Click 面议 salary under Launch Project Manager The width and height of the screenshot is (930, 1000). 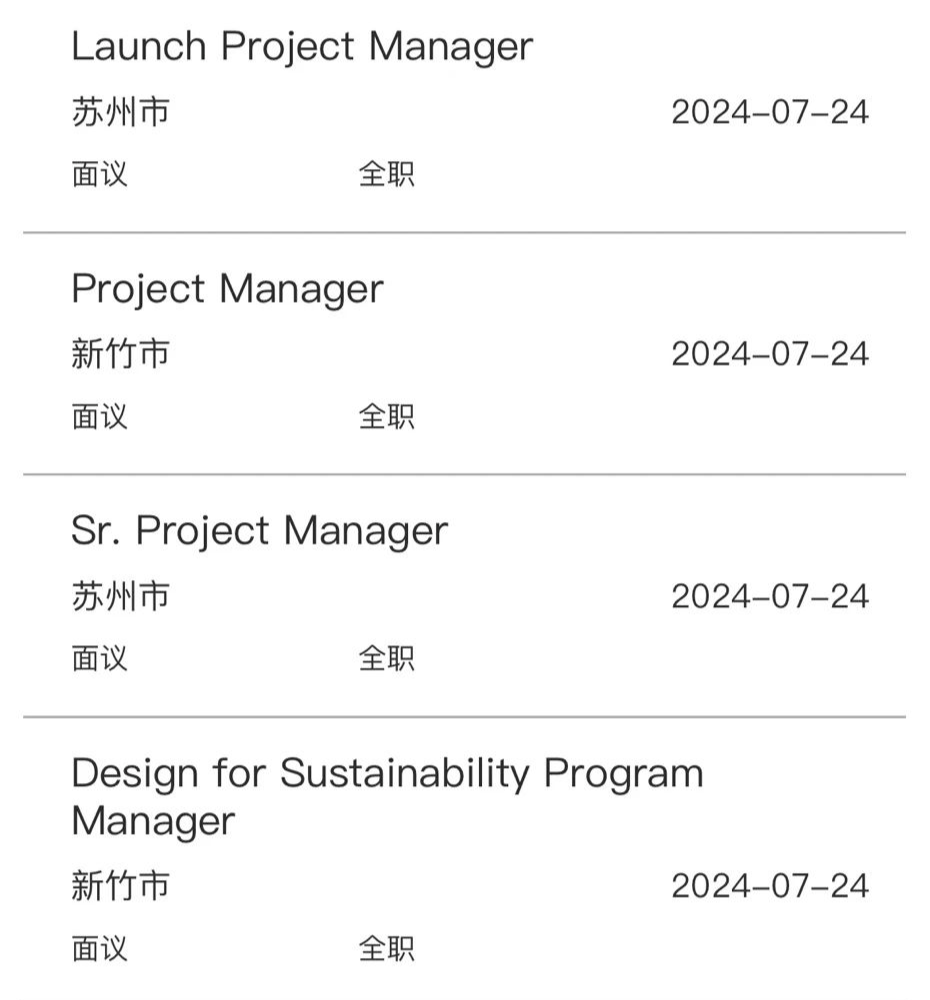(x=100, y=174)
